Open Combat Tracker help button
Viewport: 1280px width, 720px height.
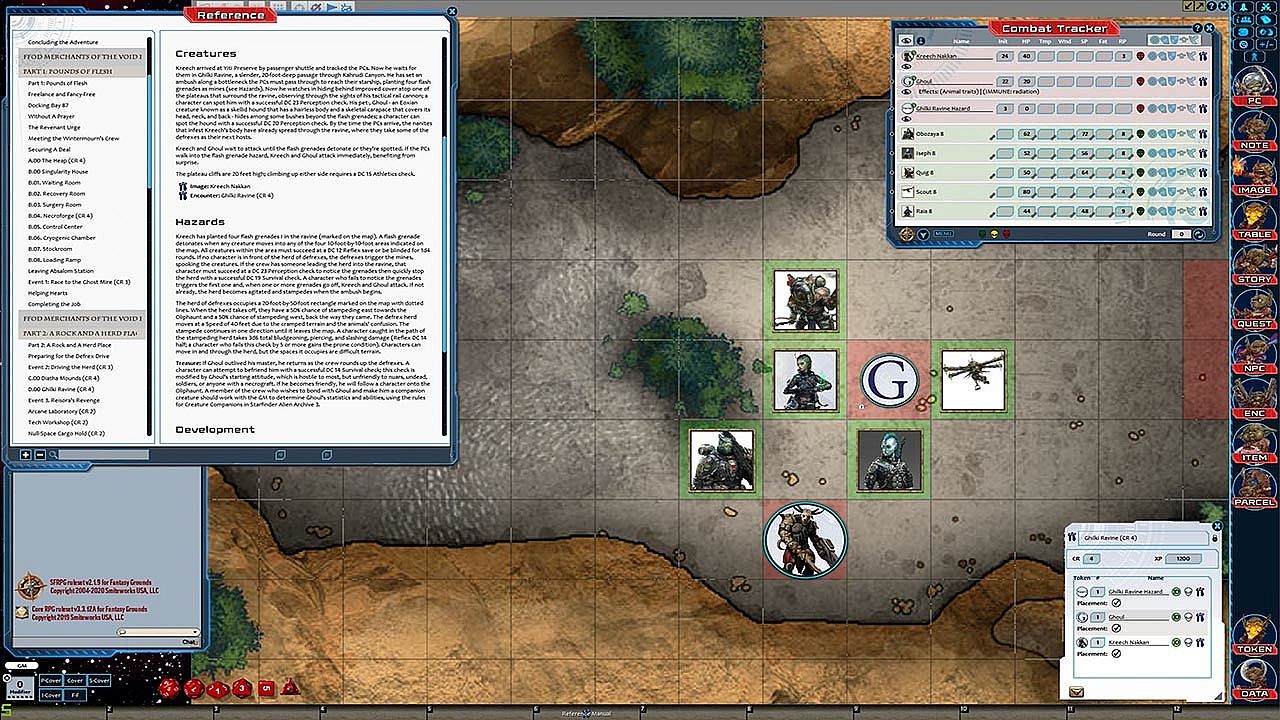coord(1198,28)
